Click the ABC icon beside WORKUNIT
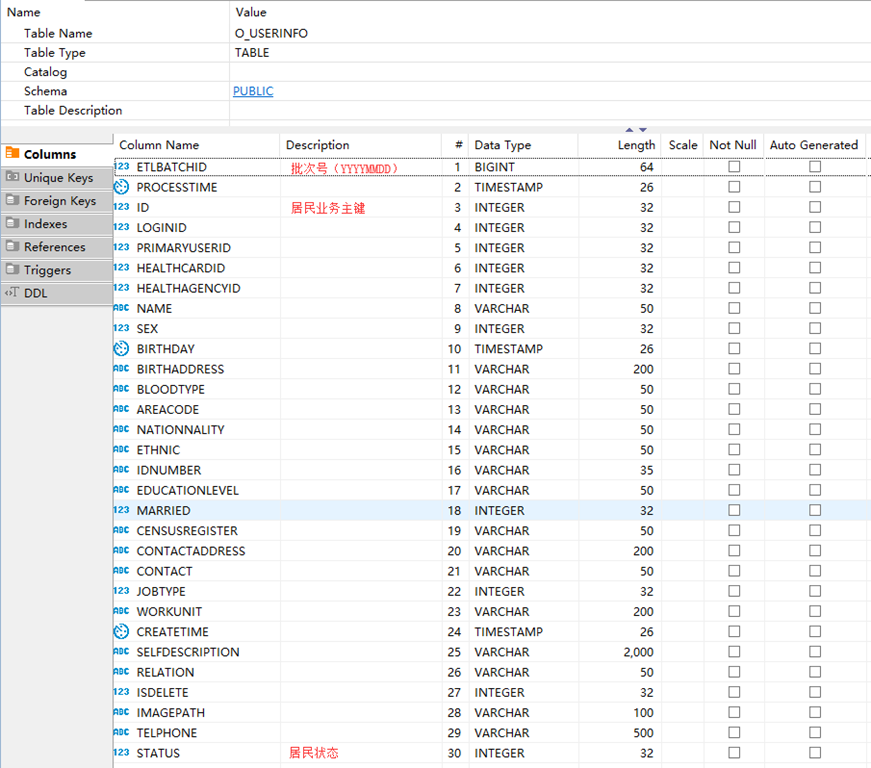Screen dimensions: 871x768 [121, 611]
